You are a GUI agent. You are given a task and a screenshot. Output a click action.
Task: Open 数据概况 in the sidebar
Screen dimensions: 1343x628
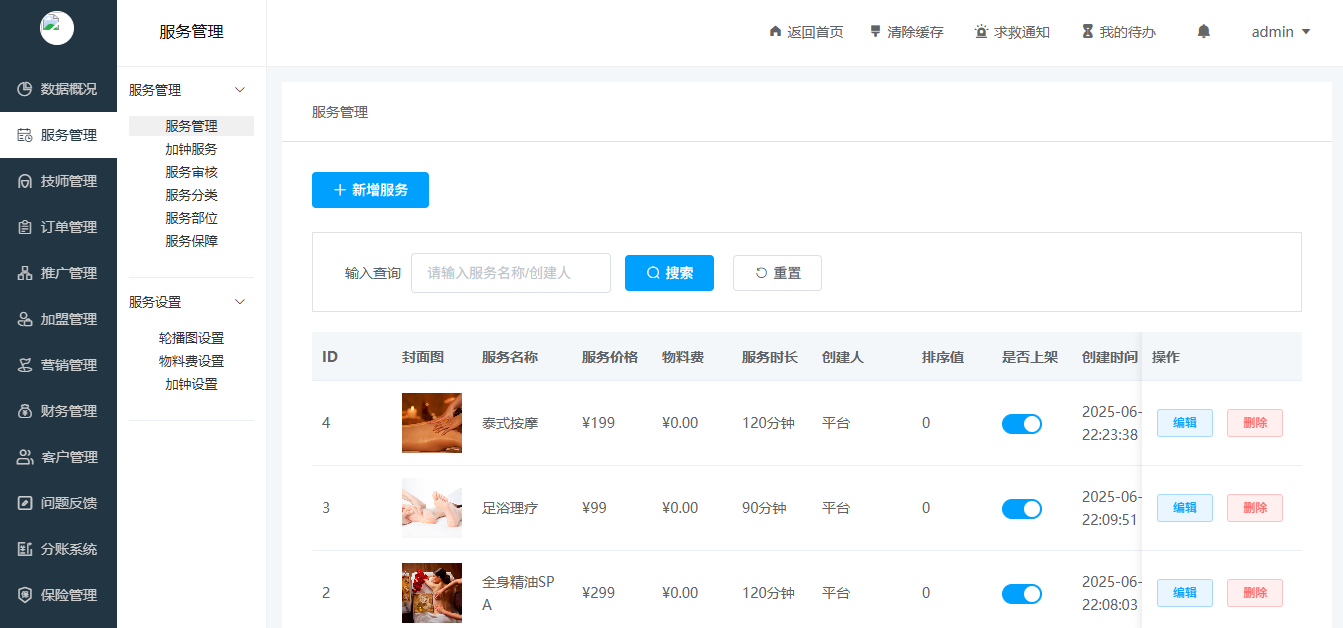[x=58, y=88]
